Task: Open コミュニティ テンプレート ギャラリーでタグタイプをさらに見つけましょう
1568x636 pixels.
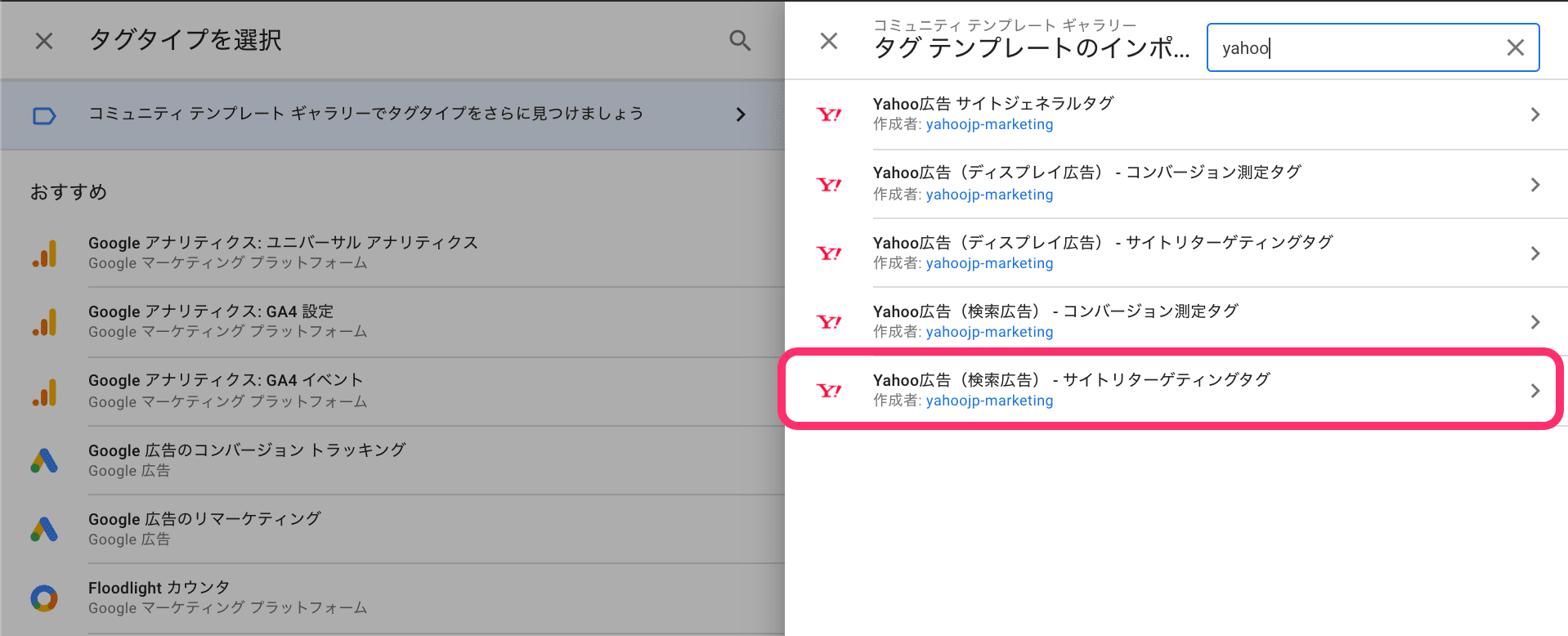Action: click(392, 114)
